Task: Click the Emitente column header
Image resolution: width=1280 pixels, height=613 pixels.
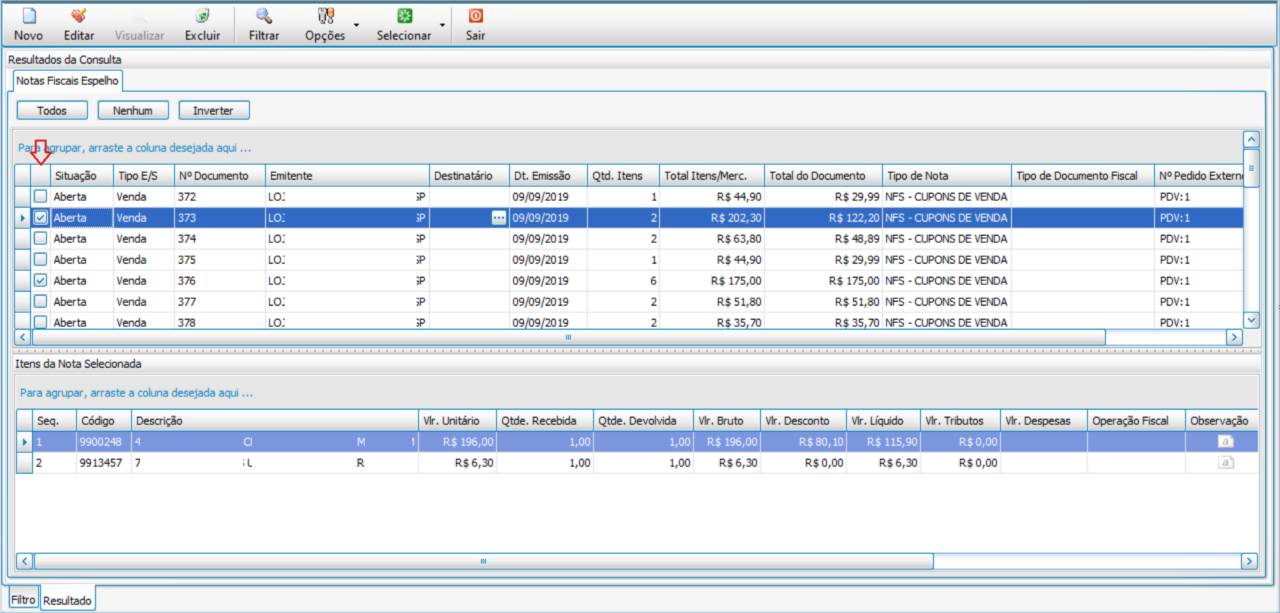Action: [348, 176]
